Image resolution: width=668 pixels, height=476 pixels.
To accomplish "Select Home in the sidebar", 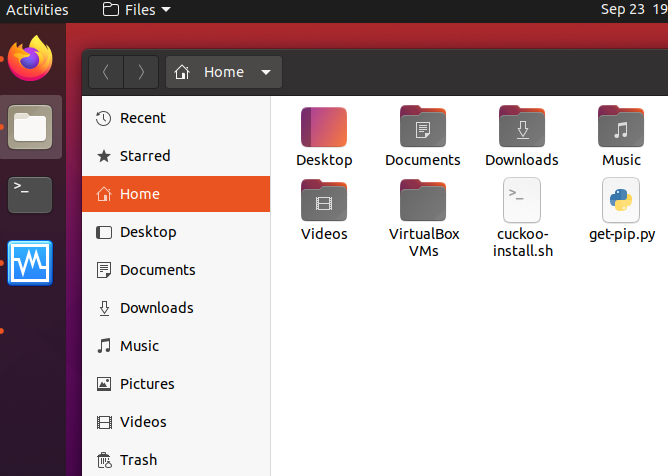I will [x=176, y=194].
